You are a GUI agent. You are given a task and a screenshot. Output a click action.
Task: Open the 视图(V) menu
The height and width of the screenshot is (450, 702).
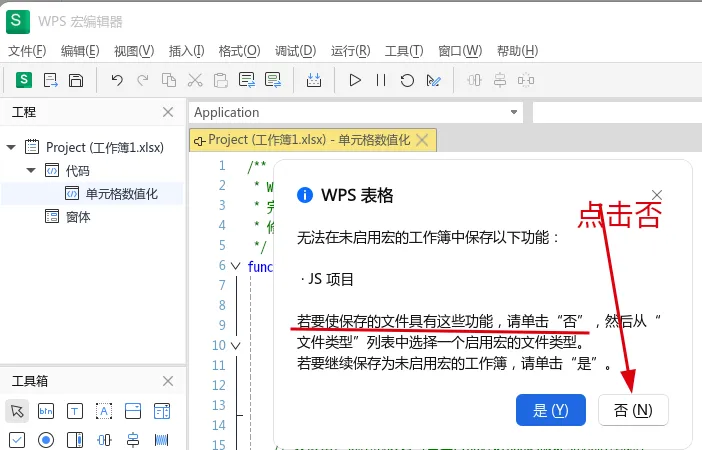pyautogui.click(x=134, y=51)
